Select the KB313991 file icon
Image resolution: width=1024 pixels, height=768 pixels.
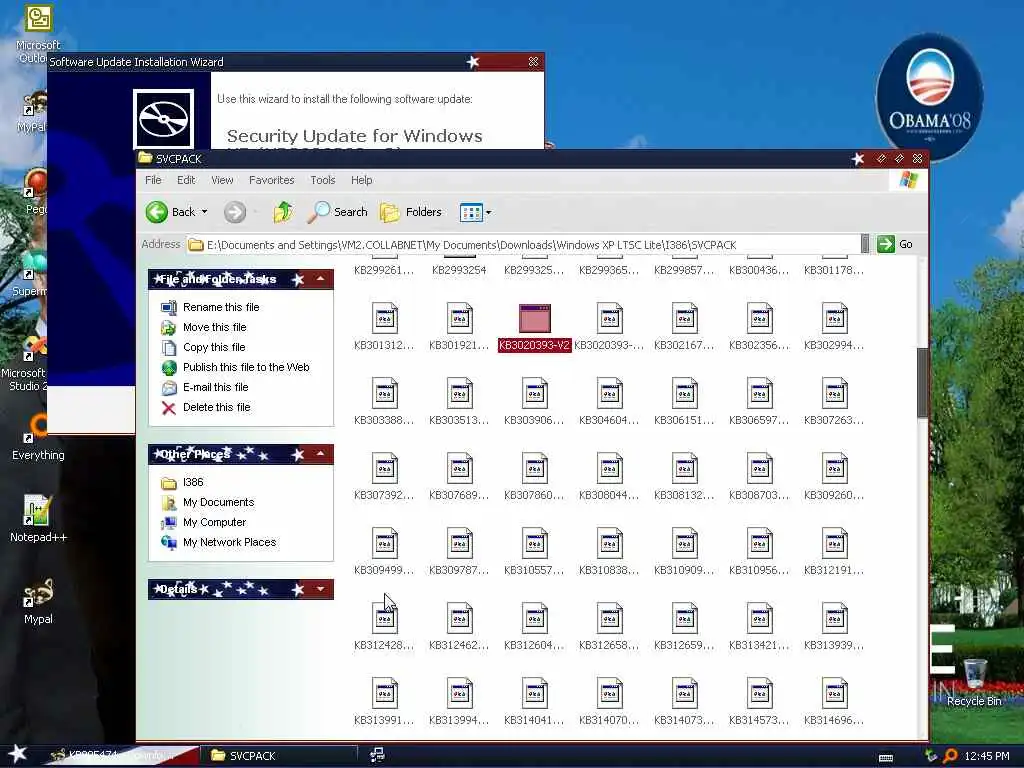point(385,694)
